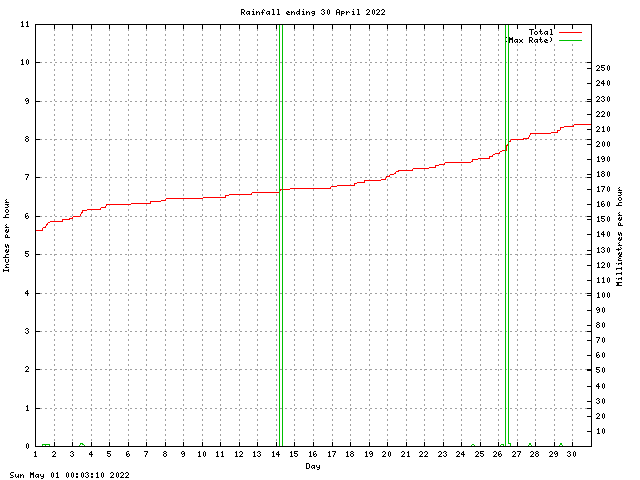Click the day '4' tick label
The width and height of the screenshot is (640, 480).
(x=91, y=454)
